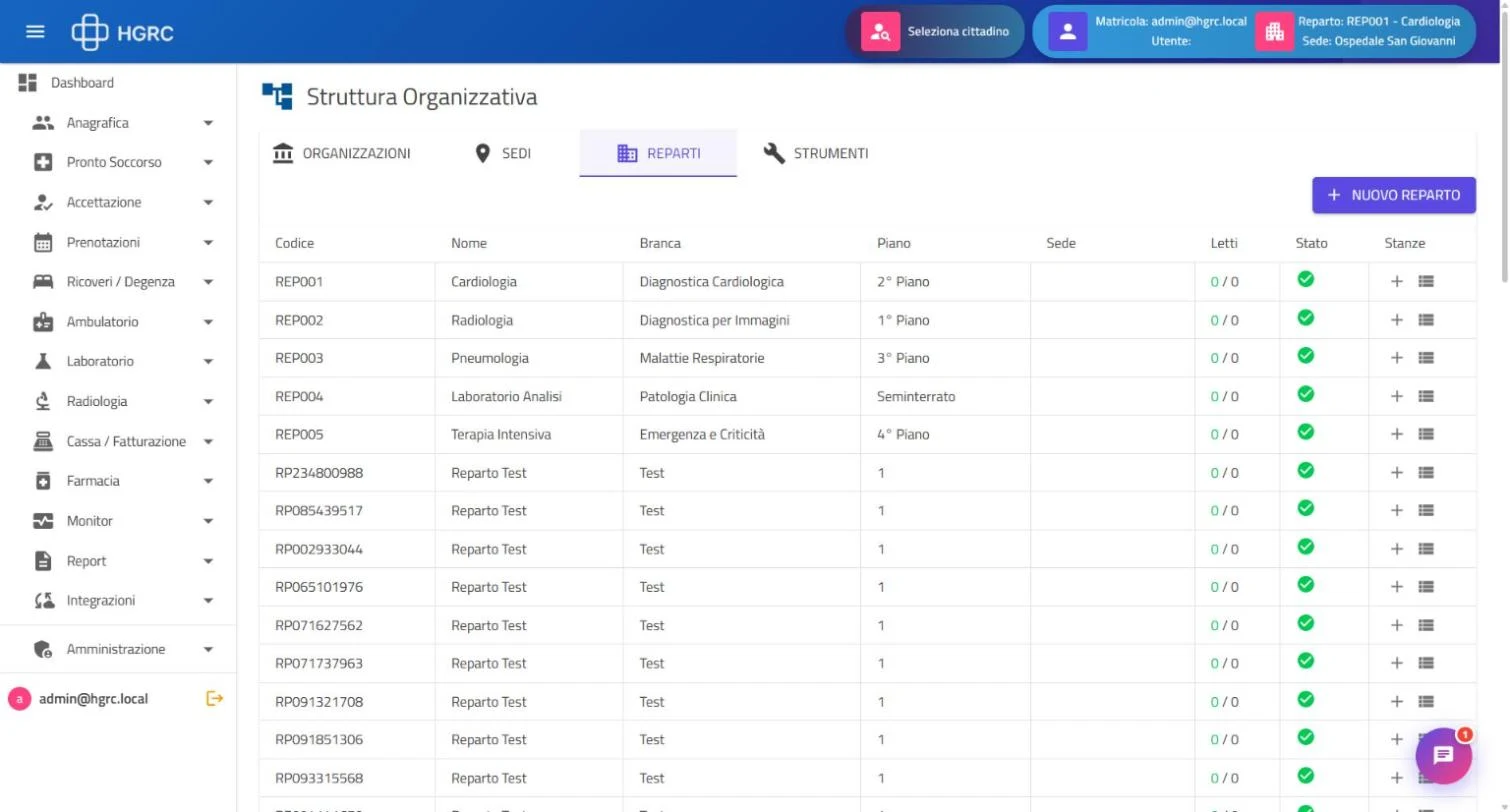Click the department building icon in header

click(x=1274, y=32)
